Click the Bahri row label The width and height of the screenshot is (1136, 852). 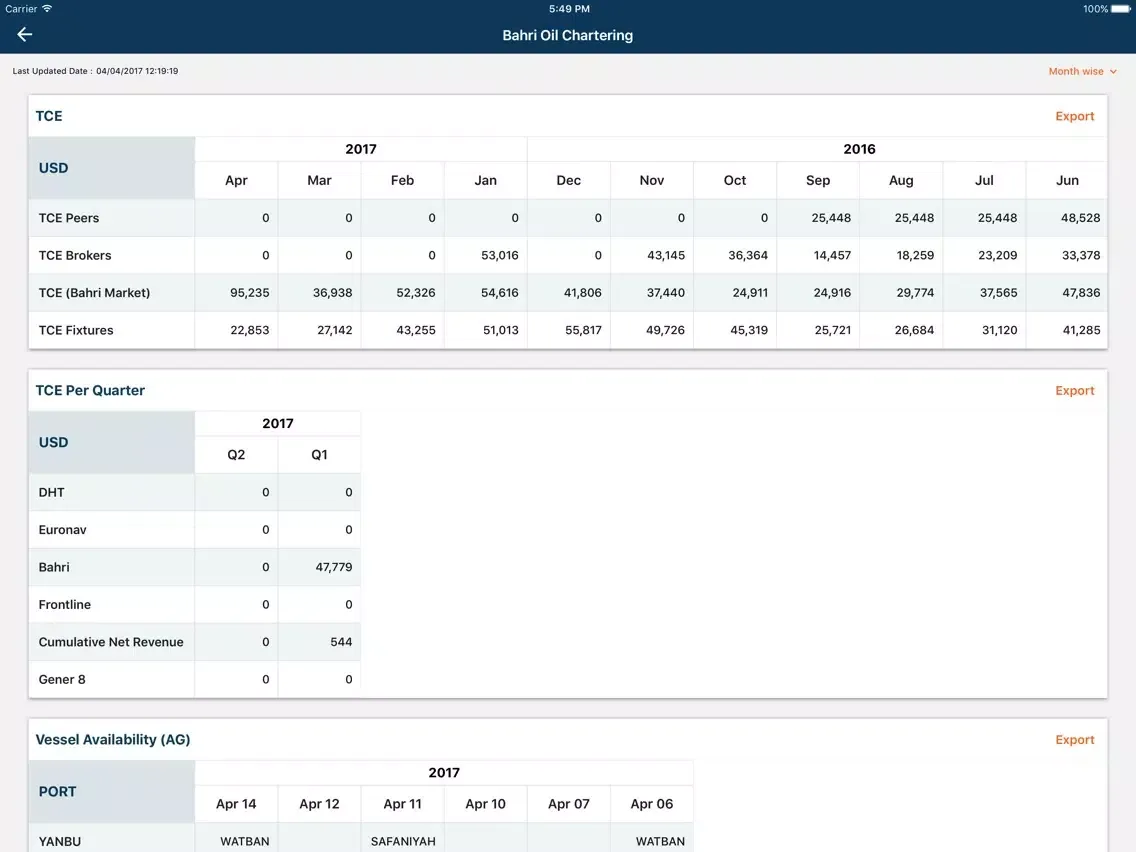pos(54,567)
